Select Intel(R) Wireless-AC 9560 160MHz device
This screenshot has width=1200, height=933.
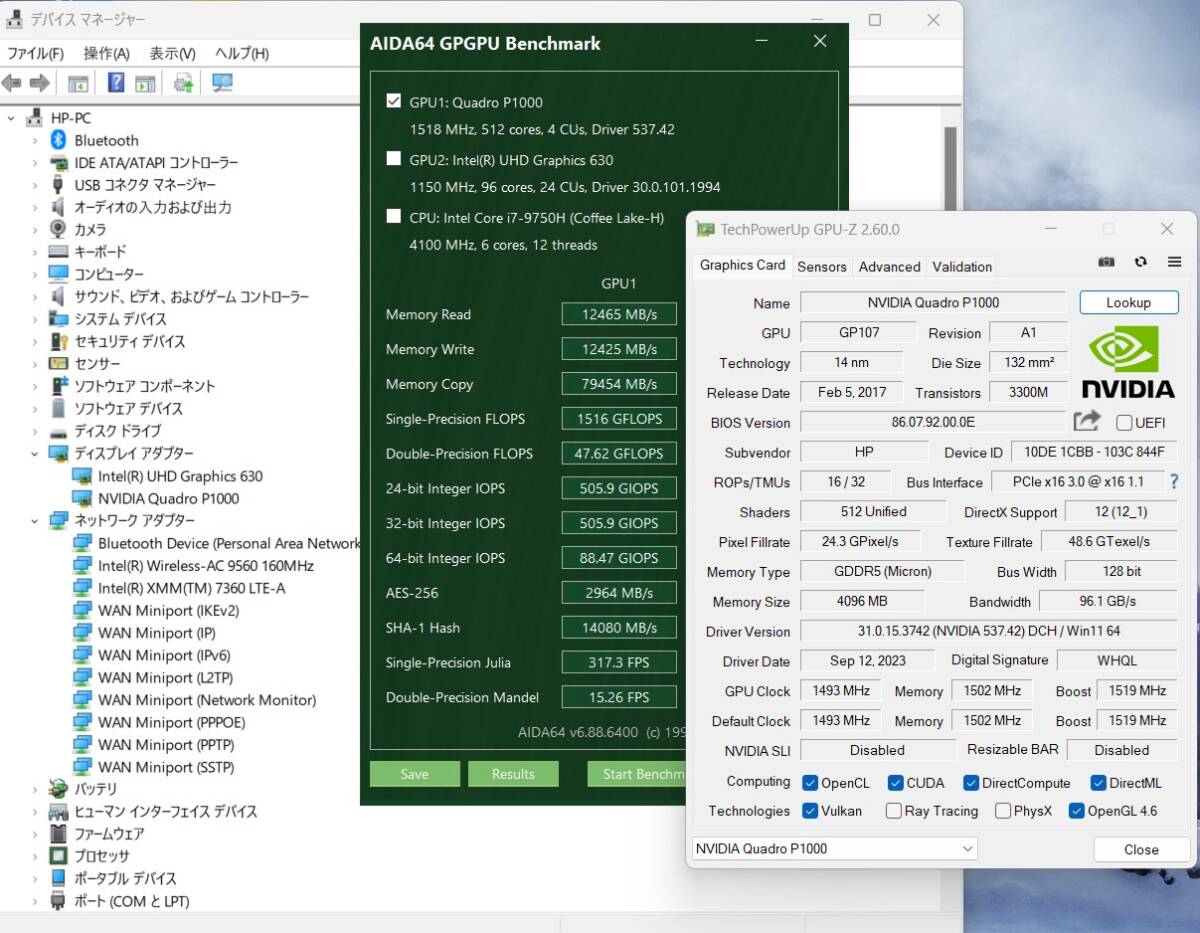pos(205,565)
